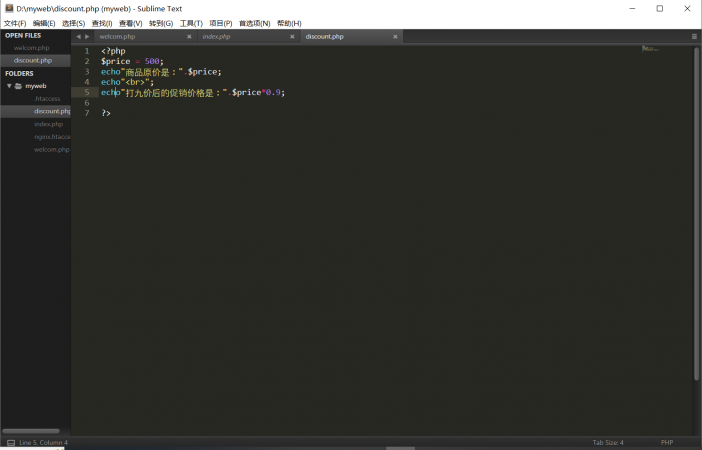This screenshot has width=702, height=450.
Task: Open the 项目(P) menu
Action: pyautogui.click(x=221, y=23)
